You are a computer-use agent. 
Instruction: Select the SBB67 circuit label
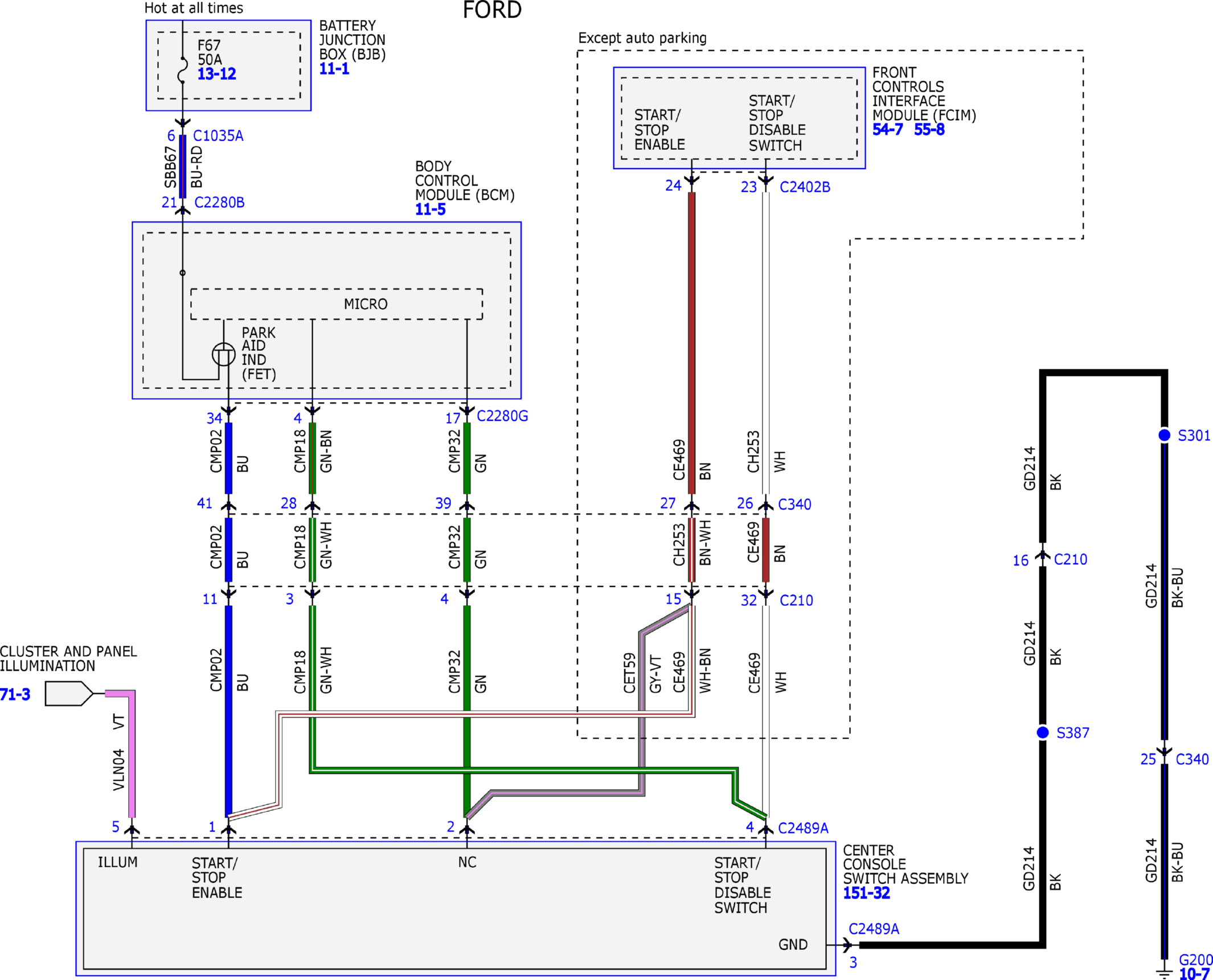(170, 167)
